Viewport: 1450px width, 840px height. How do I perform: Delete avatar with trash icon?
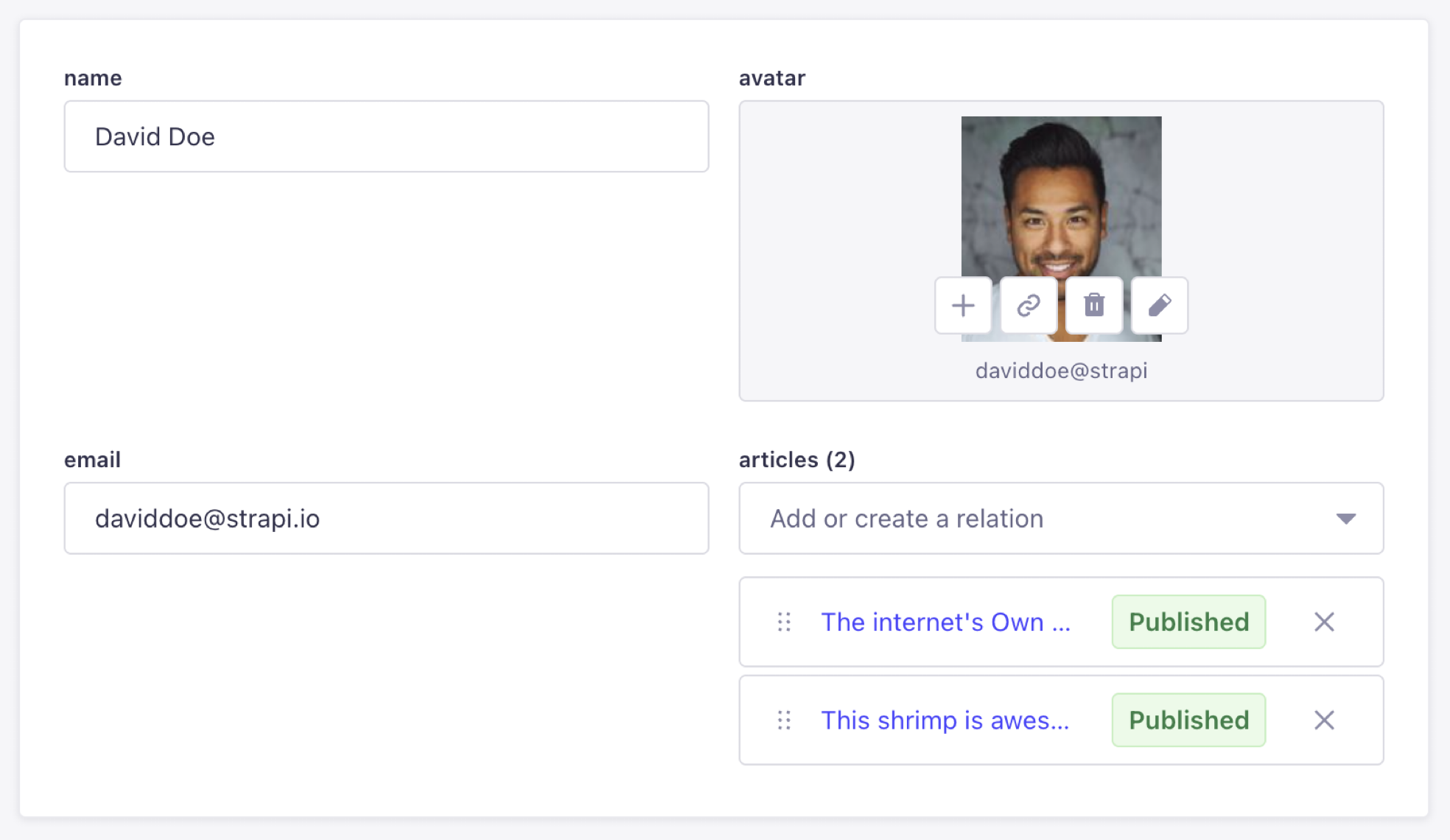tap(1094, 305)
